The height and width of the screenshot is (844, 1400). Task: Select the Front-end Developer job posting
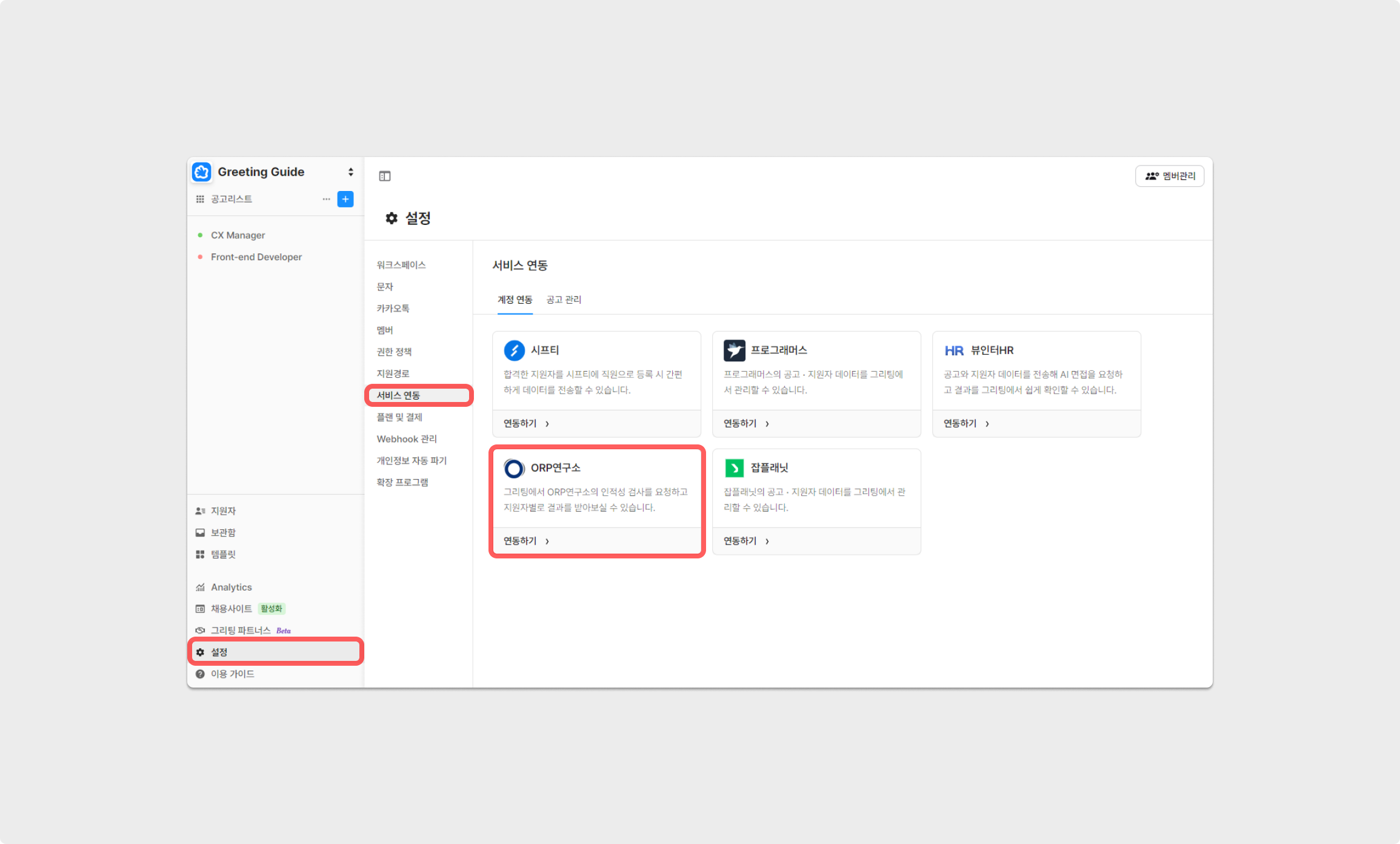[x=256, y=257]
